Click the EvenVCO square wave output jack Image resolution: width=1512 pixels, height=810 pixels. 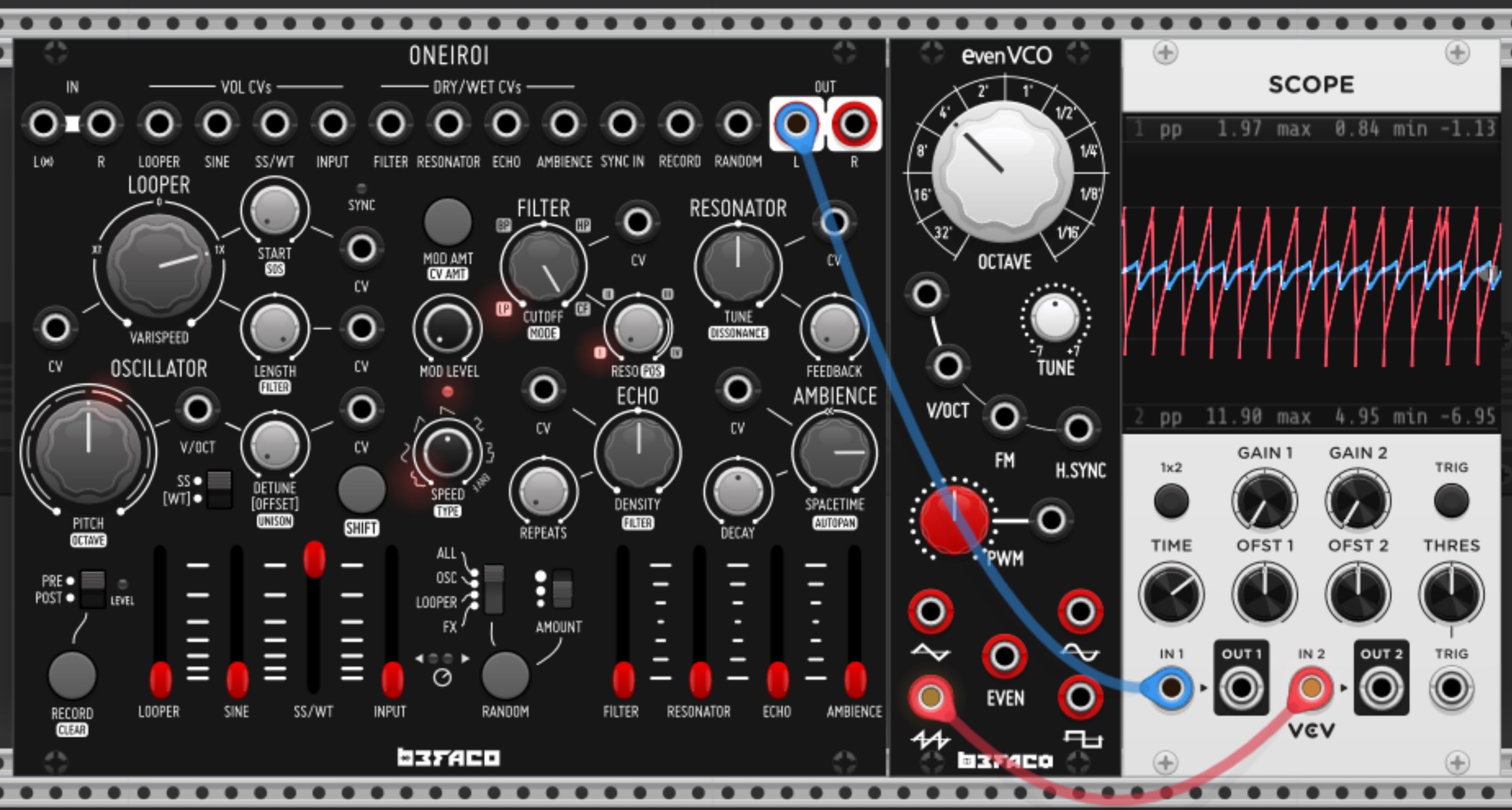[x=1080, y=697]
